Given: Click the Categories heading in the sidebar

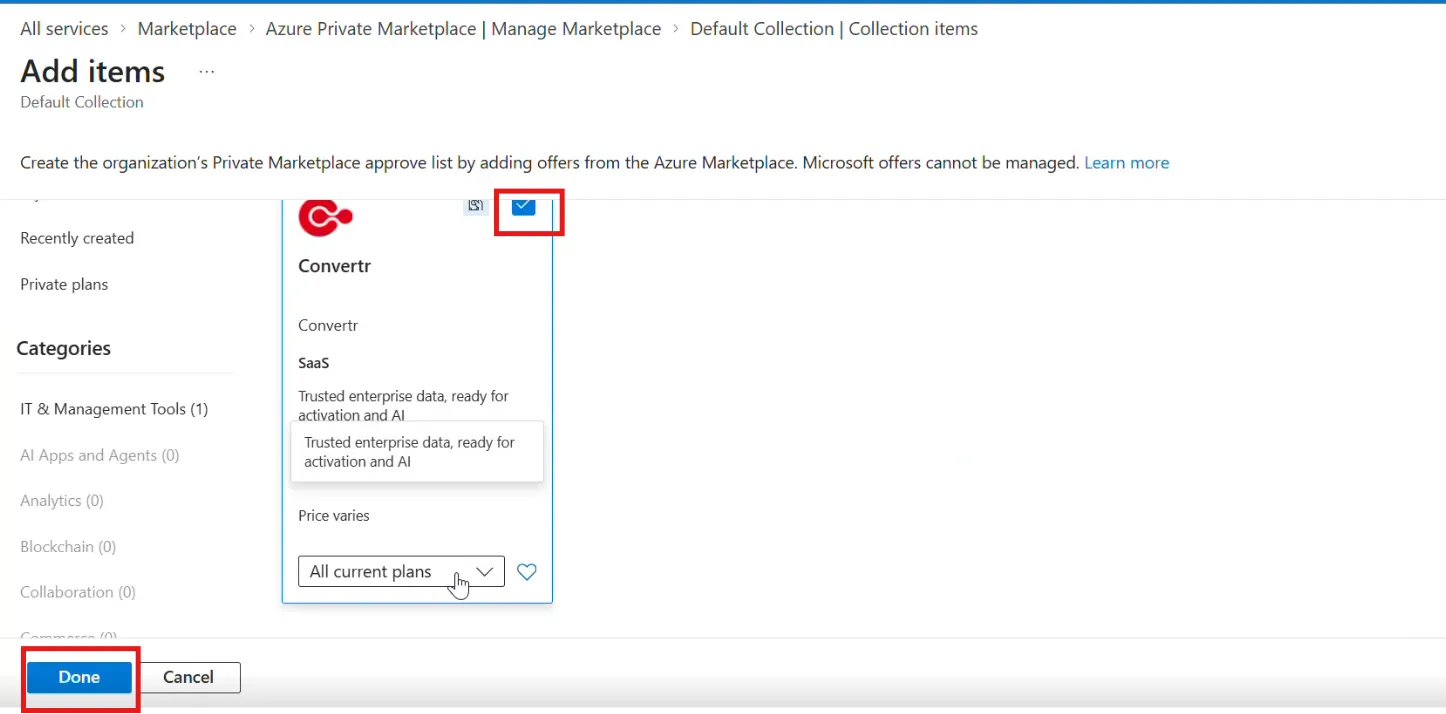Looking at the screenshot, I should (64, 348).
